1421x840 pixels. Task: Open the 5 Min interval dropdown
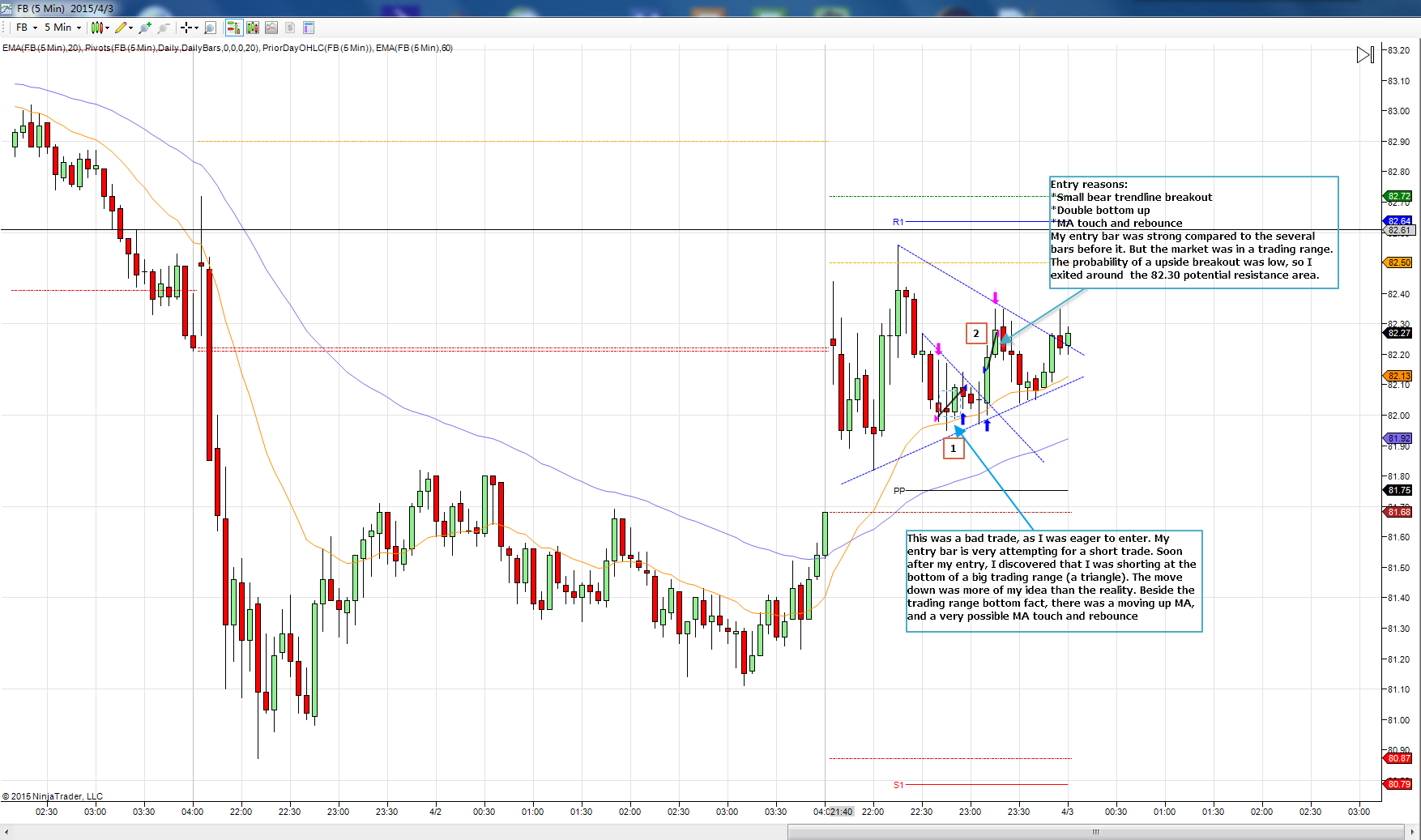(x=63, y=28)
